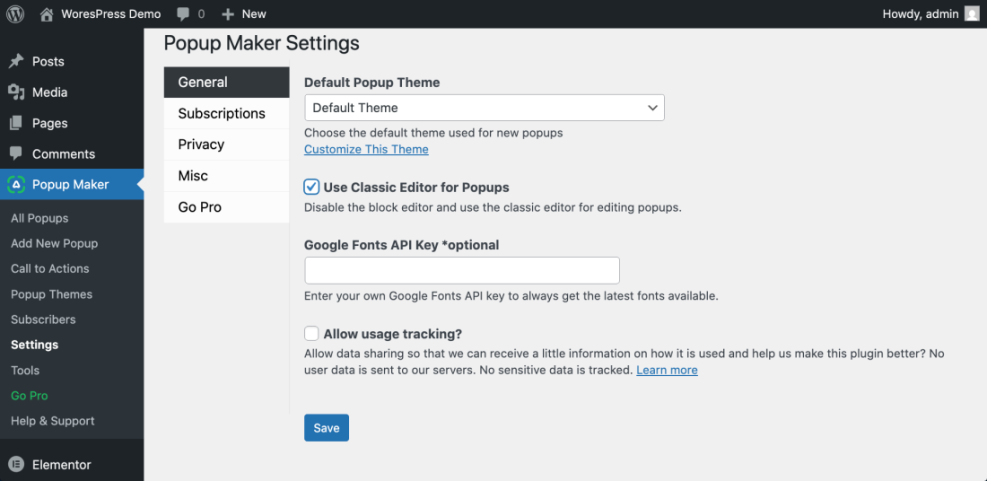View Subscribers submenu item
Image resolution: width=987 pixels, height=481 pixels.
[43, 320]
